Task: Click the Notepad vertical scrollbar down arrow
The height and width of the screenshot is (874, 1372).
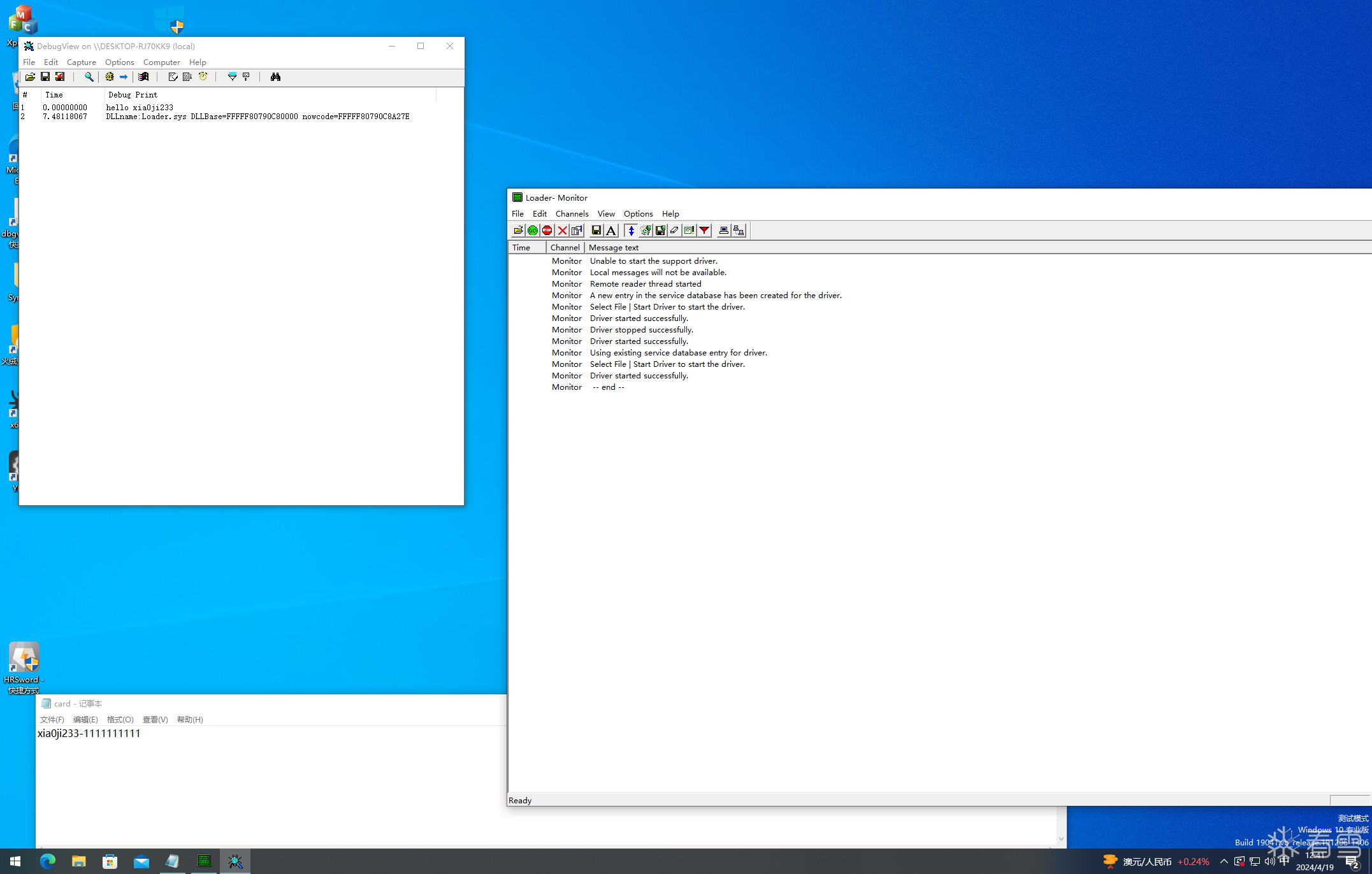Action: coord(1061,839)
